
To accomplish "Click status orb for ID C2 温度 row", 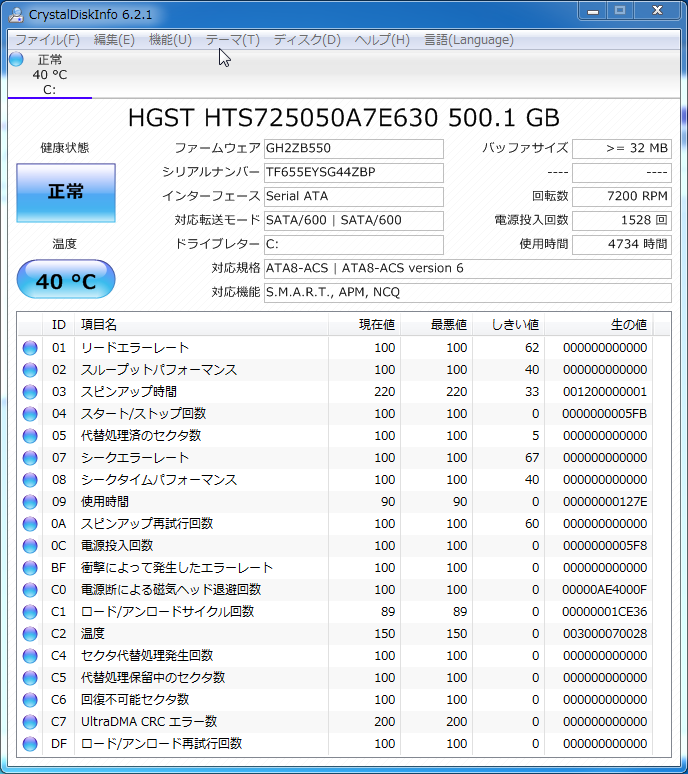I will pyautogui.click(x=30, y=633).
